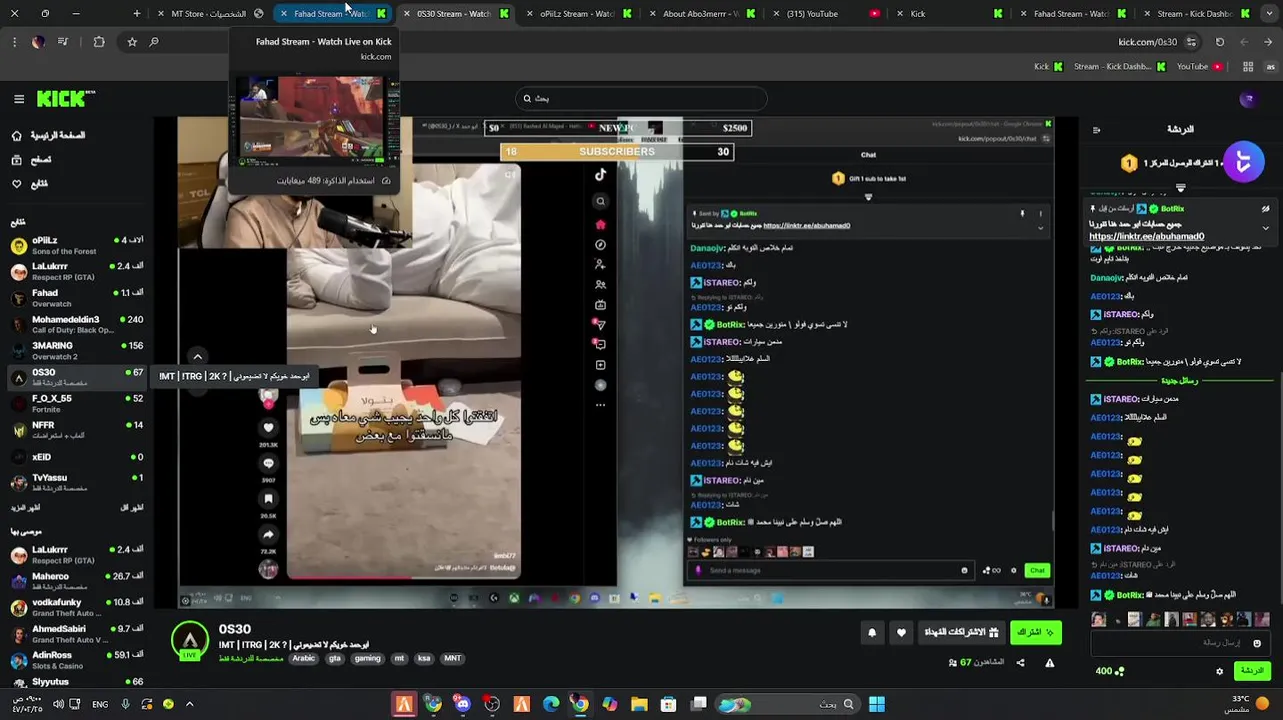Open Fahad Overwatch channel in sidebar
Viewport: 1283px width, 720px height.
[77, 298]
